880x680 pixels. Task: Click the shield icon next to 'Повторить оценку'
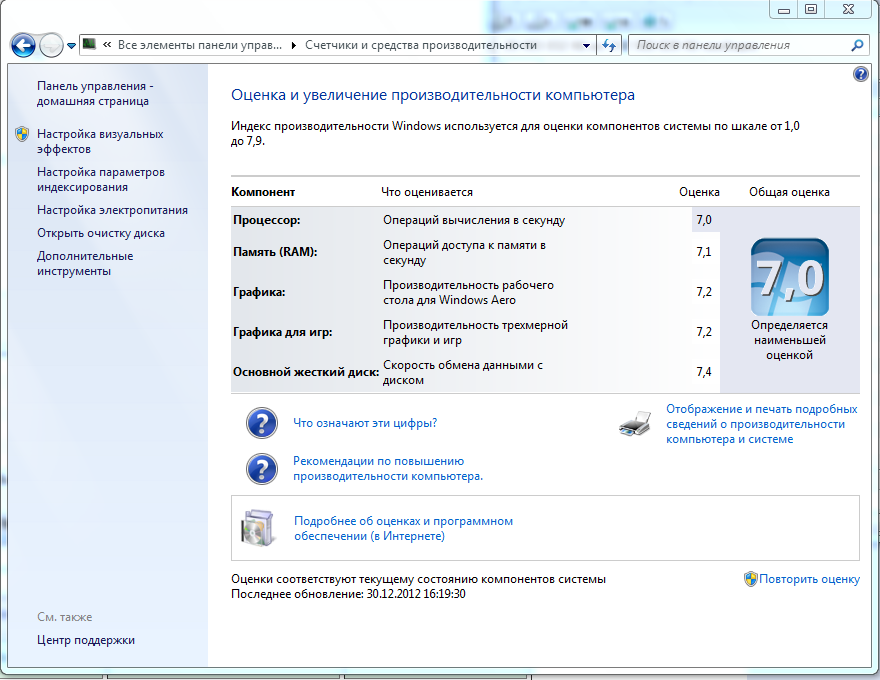[x=750, y=579]
